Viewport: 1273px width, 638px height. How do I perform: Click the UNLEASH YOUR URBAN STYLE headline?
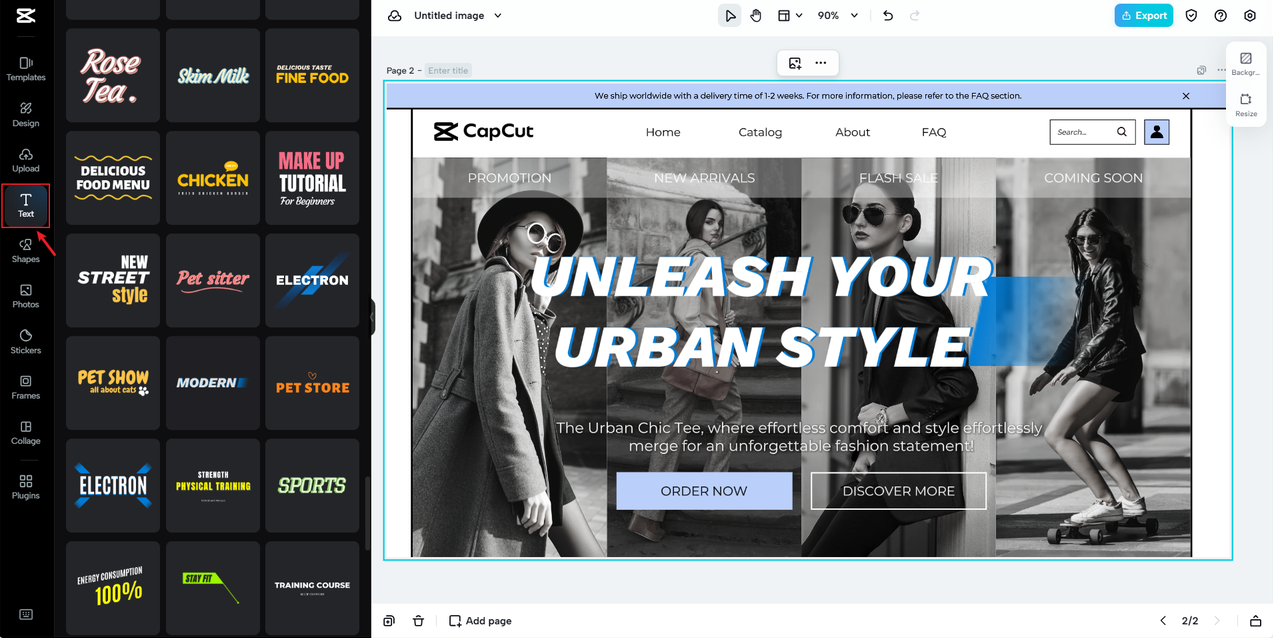(x=762, y=311)
